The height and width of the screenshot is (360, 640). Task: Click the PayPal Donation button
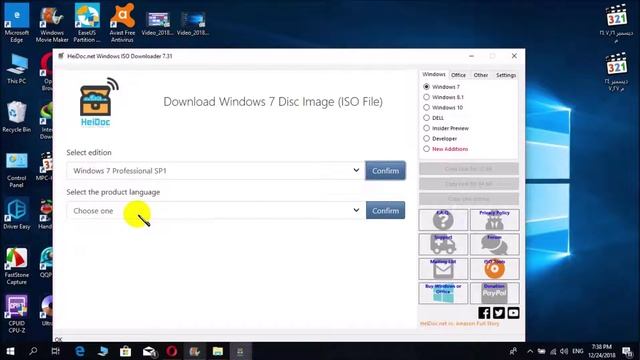click(494, 293)
